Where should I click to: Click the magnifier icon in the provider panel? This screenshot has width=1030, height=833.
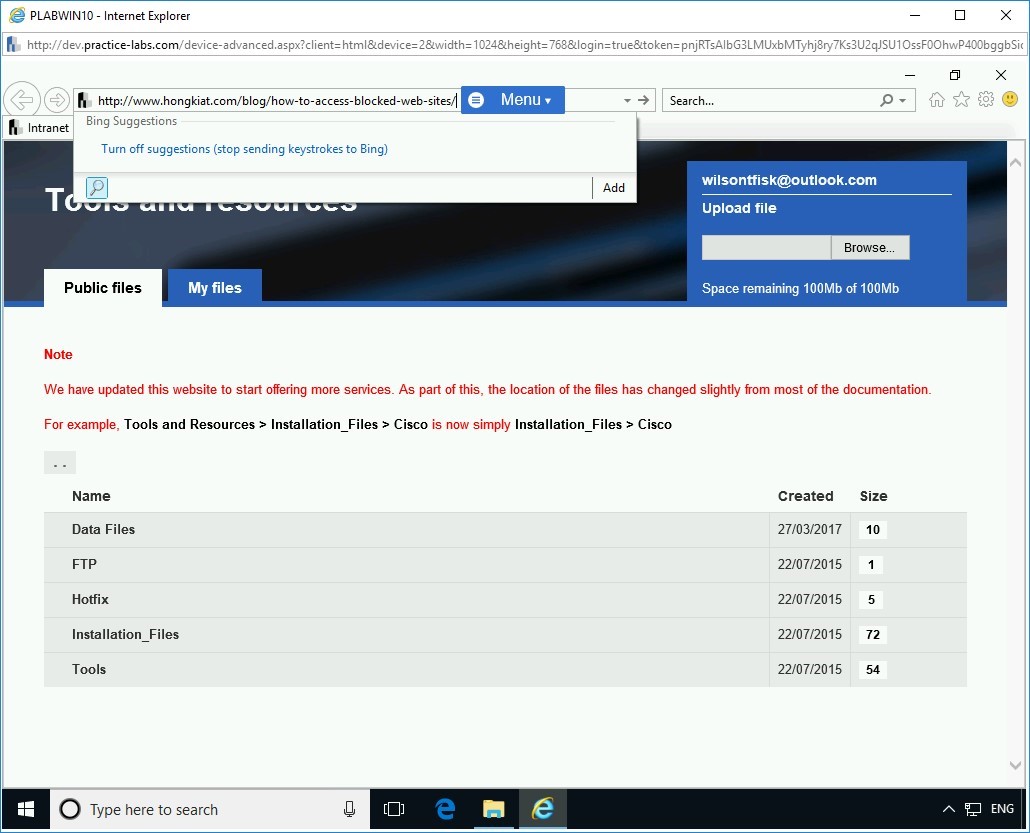point(97,187)
